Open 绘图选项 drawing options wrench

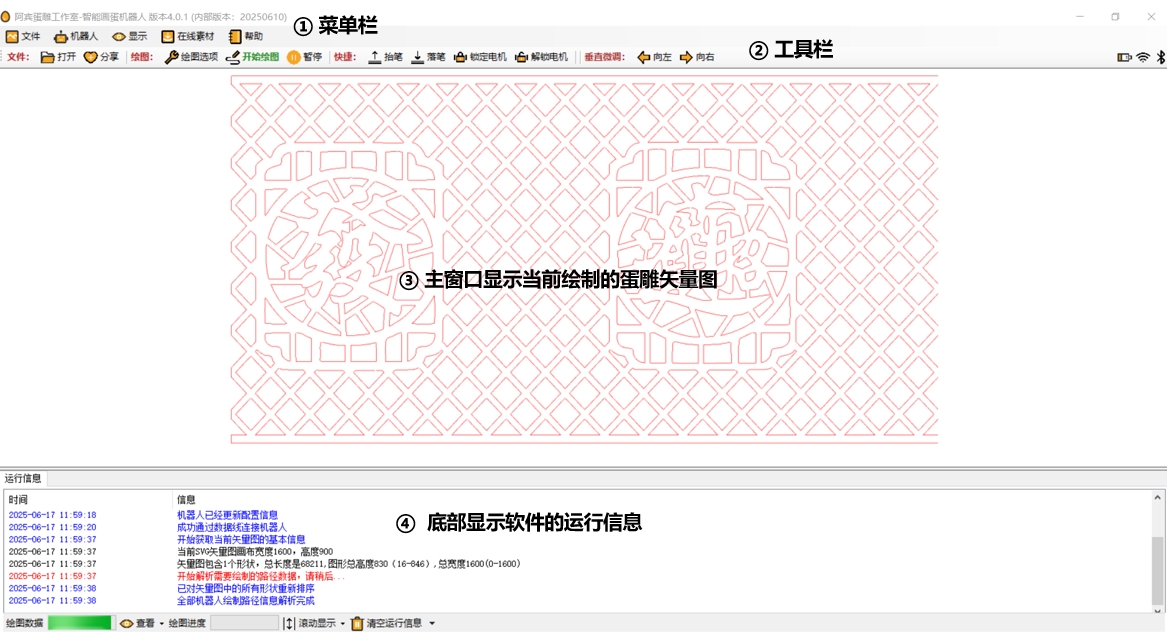[172, 57]
